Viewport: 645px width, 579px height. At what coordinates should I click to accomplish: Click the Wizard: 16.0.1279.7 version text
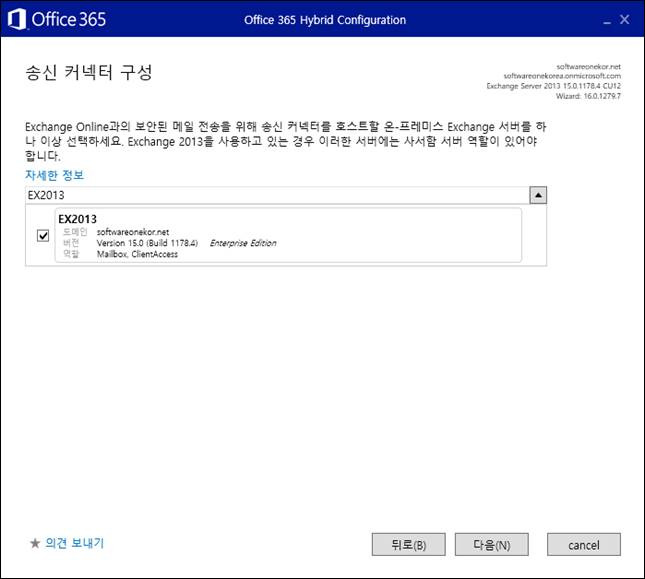tap(588, 96)
